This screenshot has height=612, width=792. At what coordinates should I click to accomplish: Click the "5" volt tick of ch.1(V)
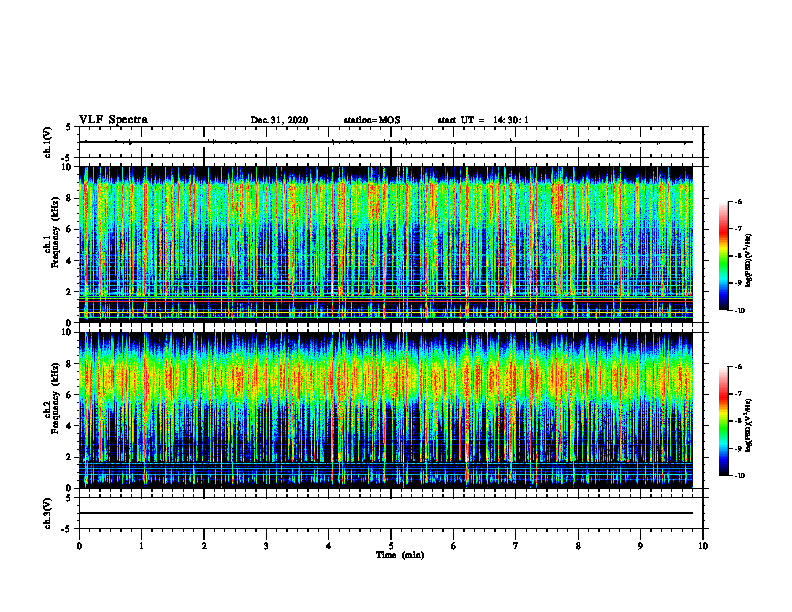(x=70, y=127)
